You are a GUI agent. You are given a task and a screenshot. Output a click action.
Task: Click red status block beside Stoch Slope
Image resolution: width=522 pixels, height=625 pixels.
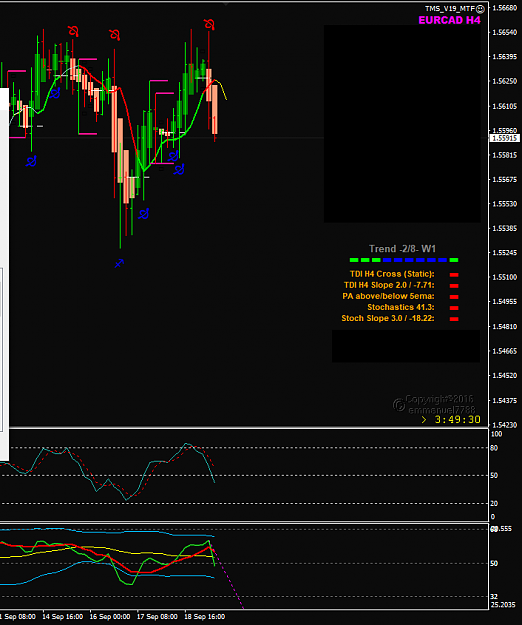coord(454,319)
